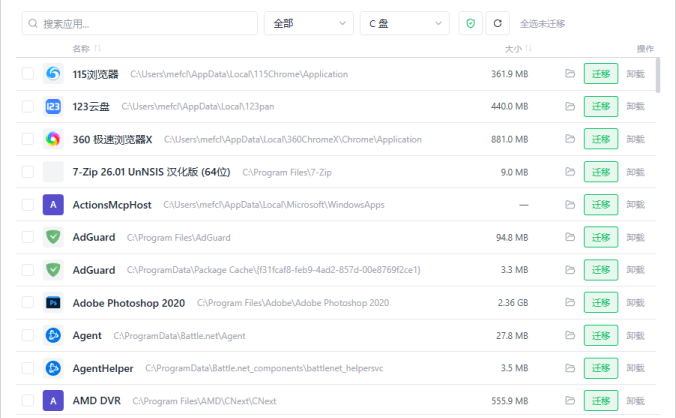676x418 pixels.
Task: Open folder for ActionsMcpHost
Action: click(x=570, y=205)
